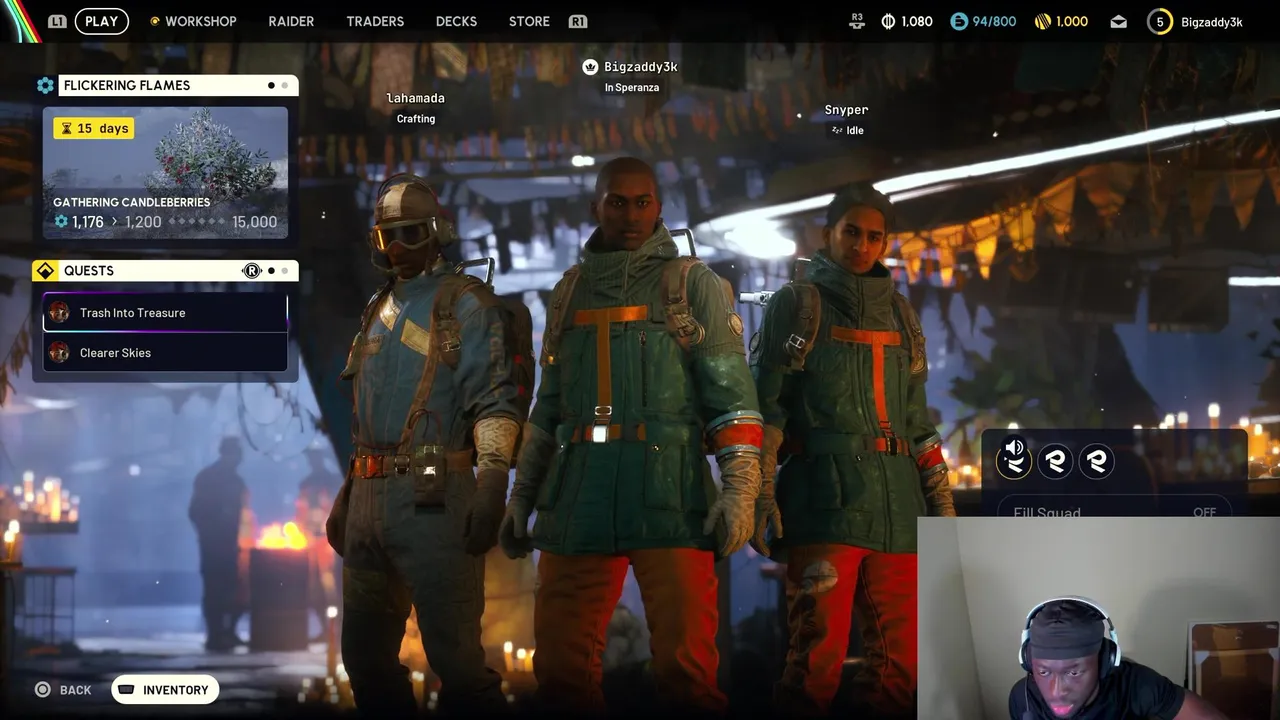The height and width of the screenshot is (720, 1280).
Task: Click the BACK label
Action: point(75,690)
